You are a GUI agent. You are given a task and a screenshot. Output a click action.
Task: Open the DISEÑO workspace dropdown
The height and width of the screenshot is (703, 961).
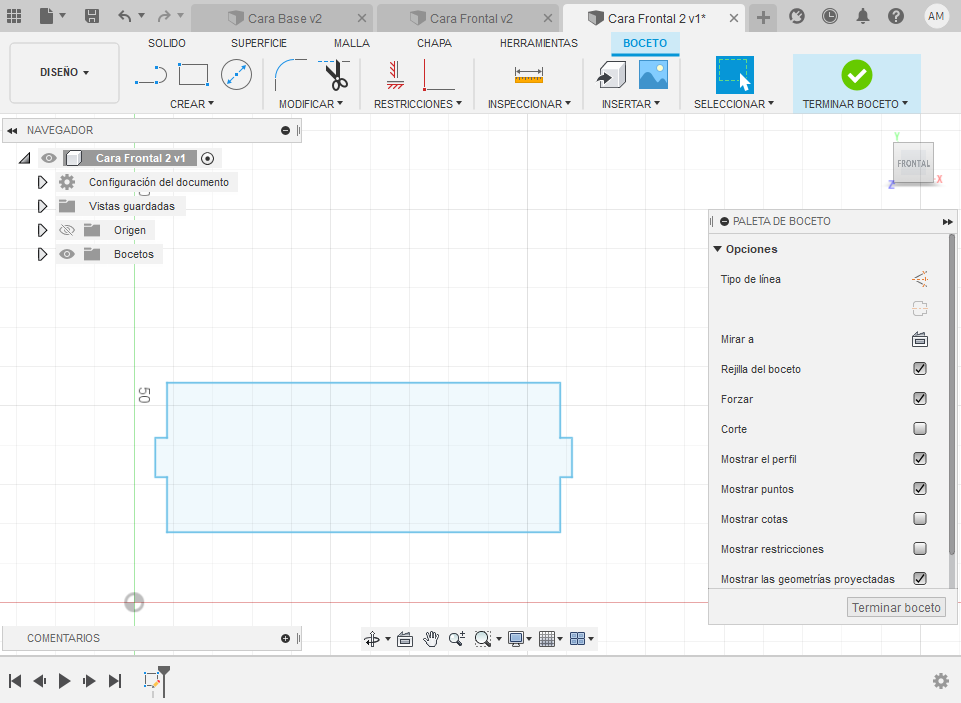click(64, 72)
